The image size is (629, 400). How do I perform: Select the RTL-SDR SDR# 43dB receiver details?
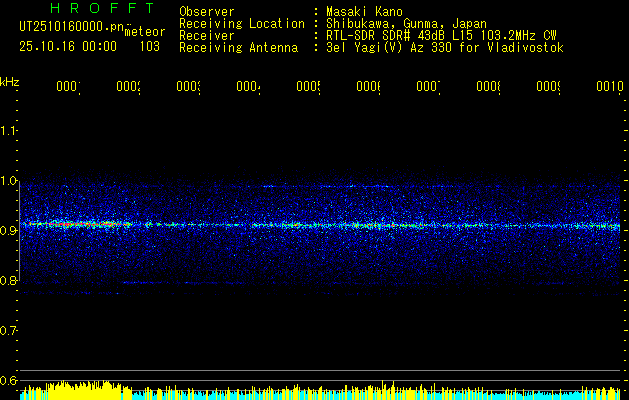(x=441, y=36)
